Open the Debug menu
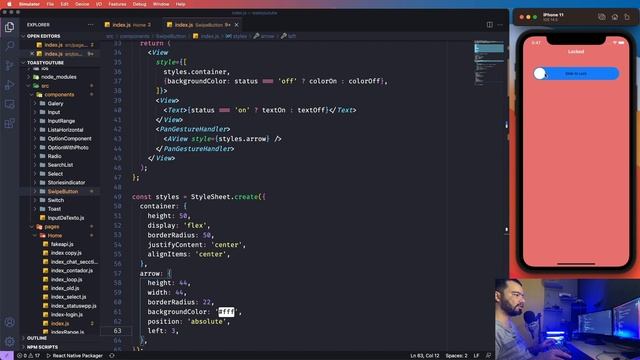Image resolution: width=640 pixels, height=360 pixels. [x=140, y=4]
